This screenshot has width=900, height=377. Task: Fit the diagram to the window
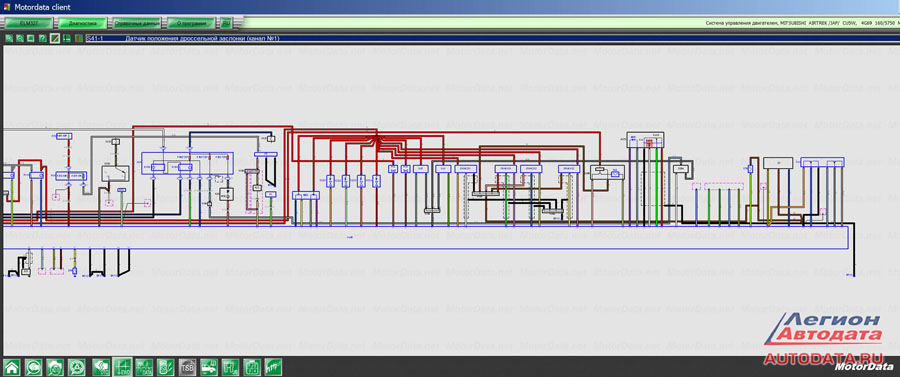coord(30,38)
